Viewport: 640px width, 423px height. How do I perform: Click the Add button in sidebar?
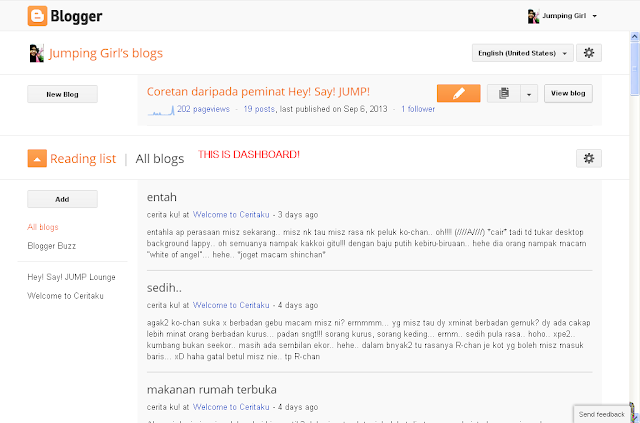click(62, 199)
